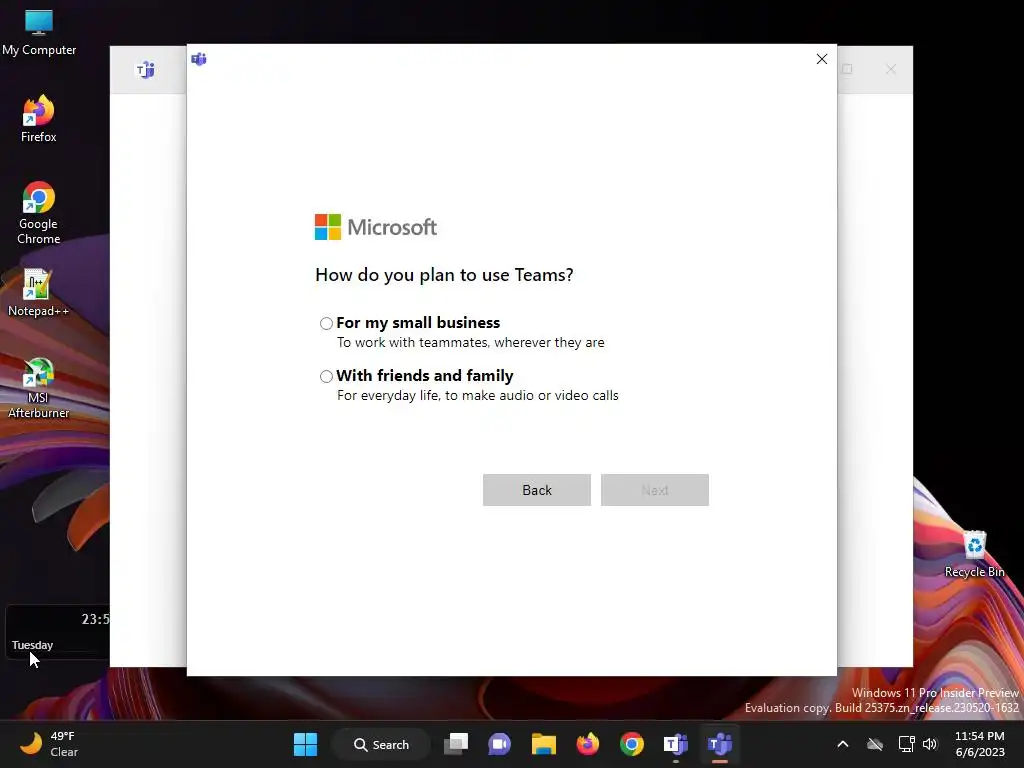Image resolution: width=1024 pixels, height=768 pixels.
Task: Launch Firefox from the taskbar
Action: 588,744
